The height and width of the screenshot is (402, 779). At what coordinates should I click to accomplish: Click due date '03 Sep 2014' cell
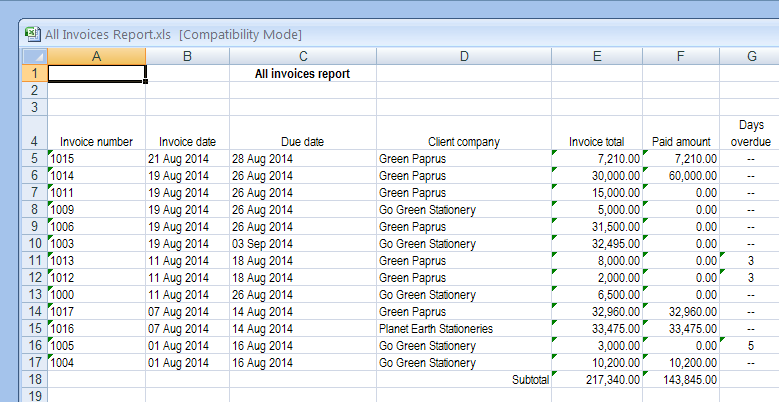303,243
